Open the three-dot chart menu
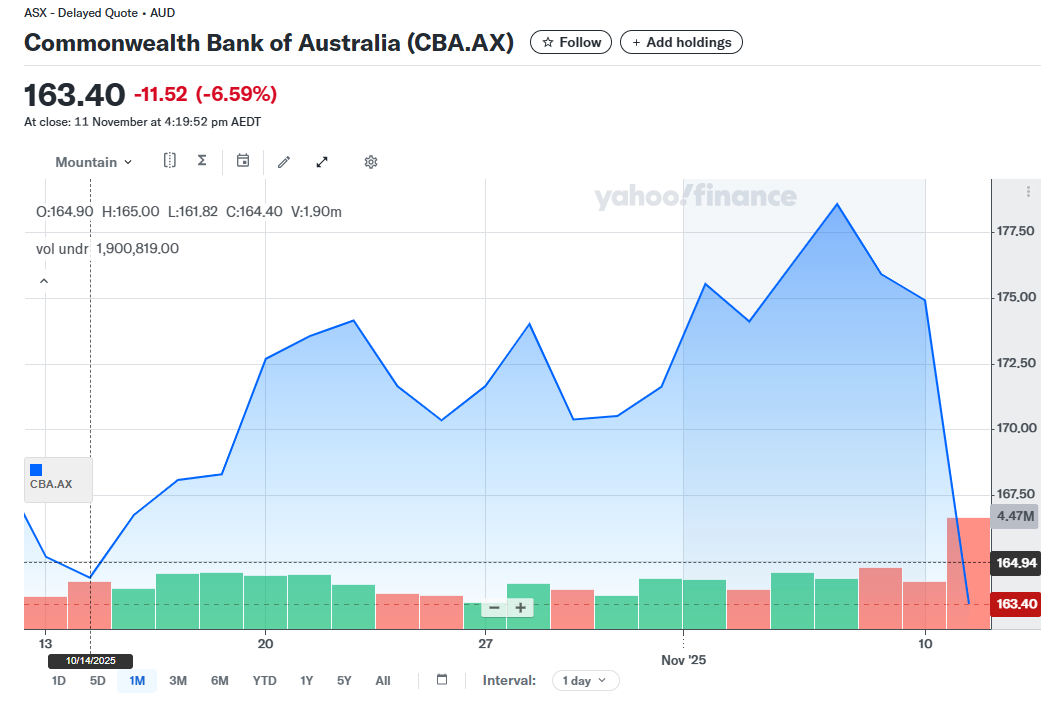Image resolution: width=1052 pixels, height=708 pixels. [x=1027, y=192]
